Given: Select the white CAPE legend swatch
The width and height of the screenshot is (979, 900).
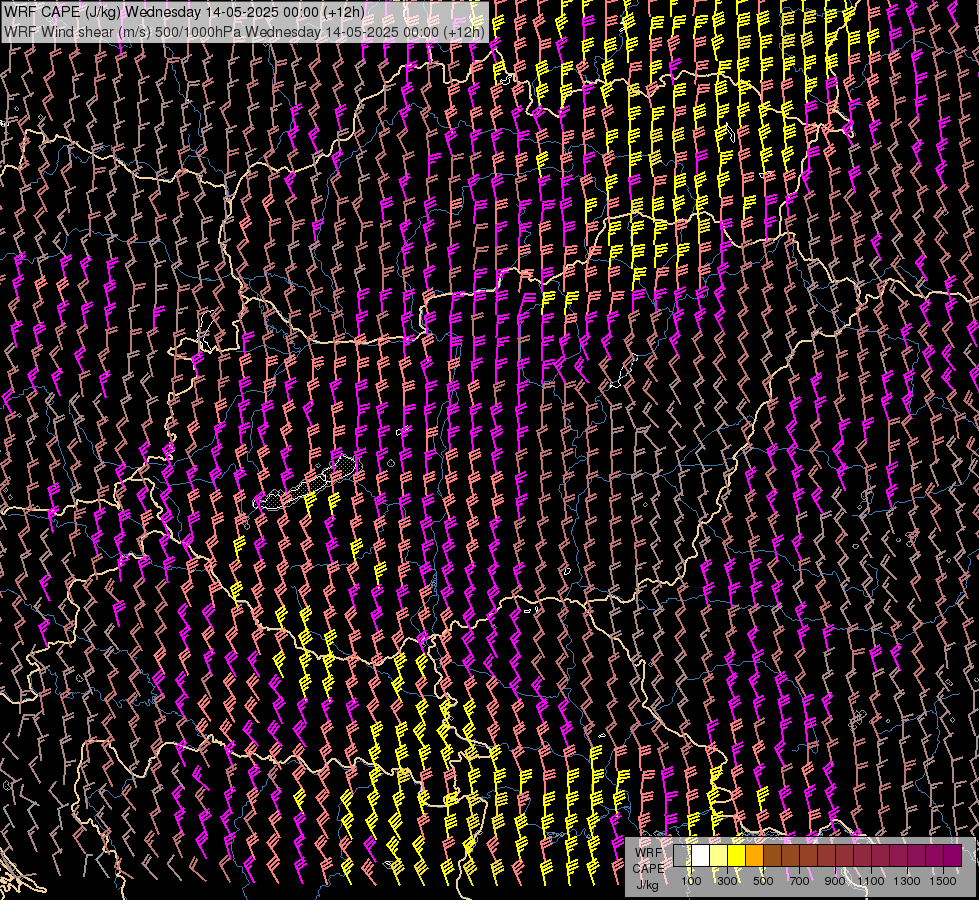Looking at the screenshot, I should [x=701, y=855].
